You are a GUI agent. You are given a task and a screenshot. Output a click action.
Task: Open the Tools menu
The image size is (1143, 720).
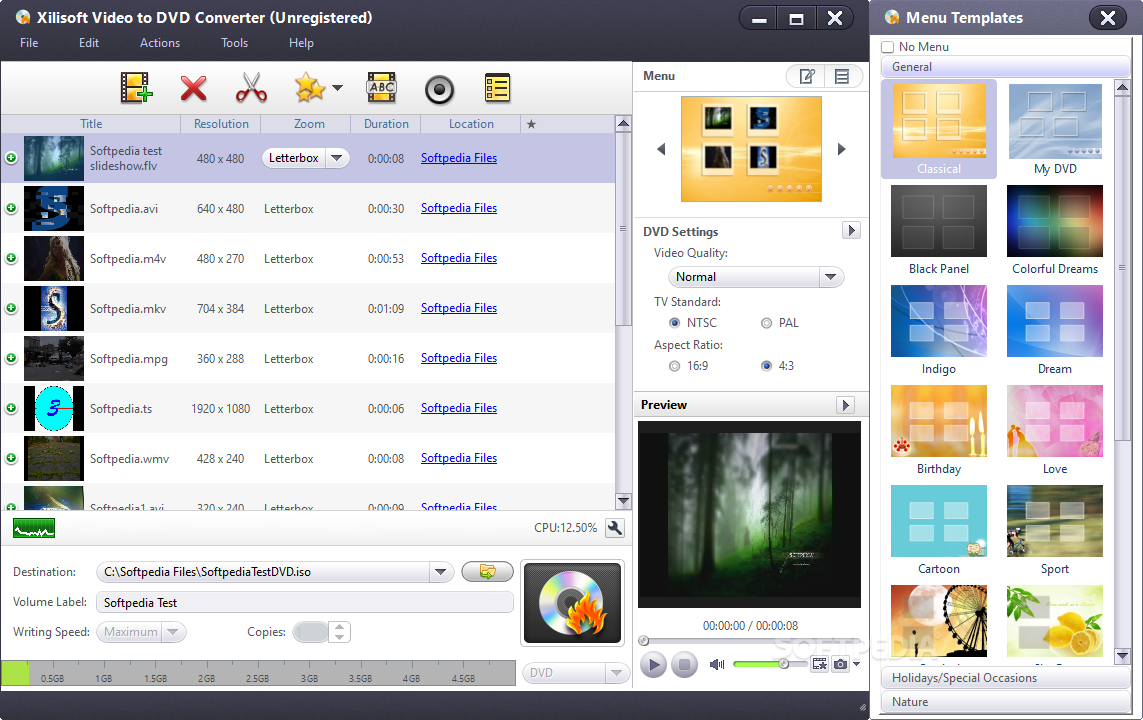coord(234,43)
